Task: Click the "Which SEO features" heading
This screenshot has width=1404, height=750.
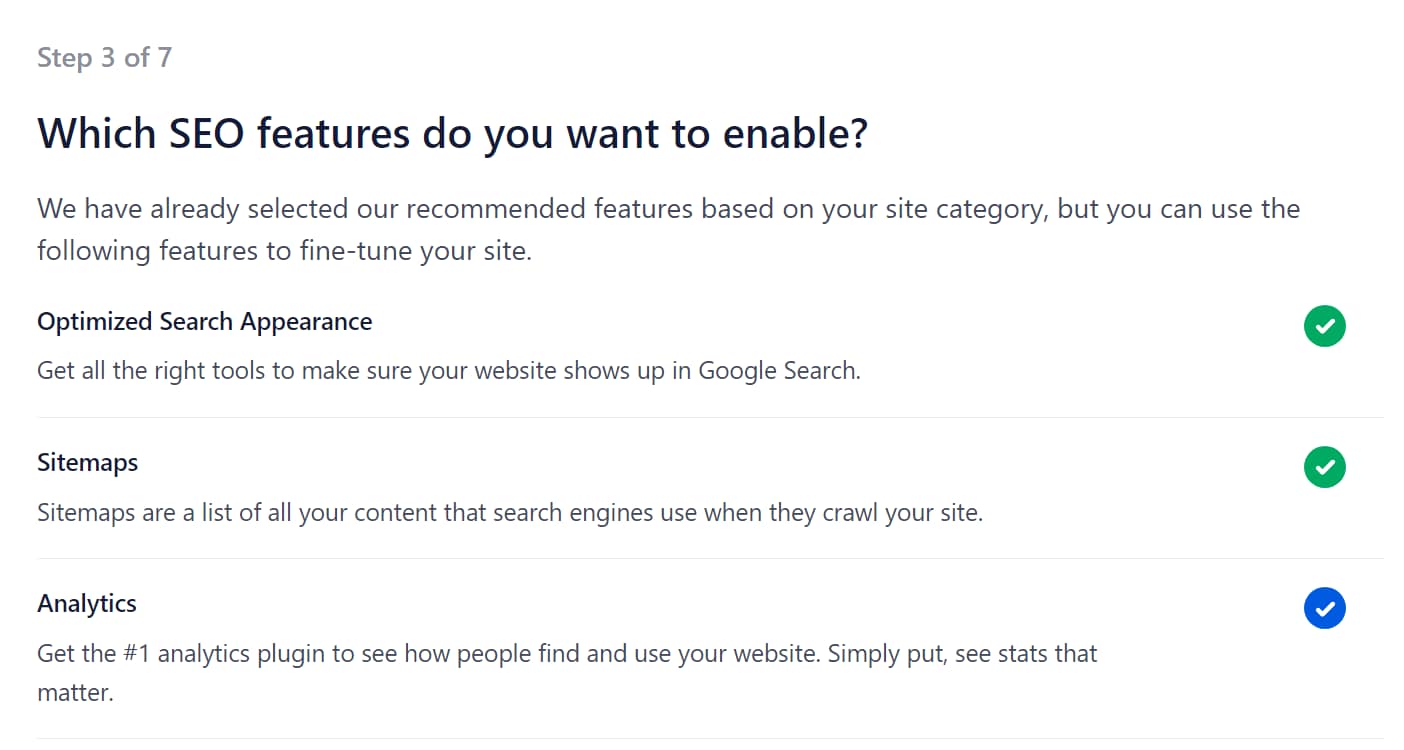Action: point(452,134)
